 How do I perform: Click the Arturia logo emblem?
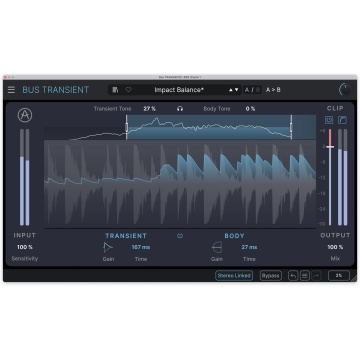click(x=25, y=115)
